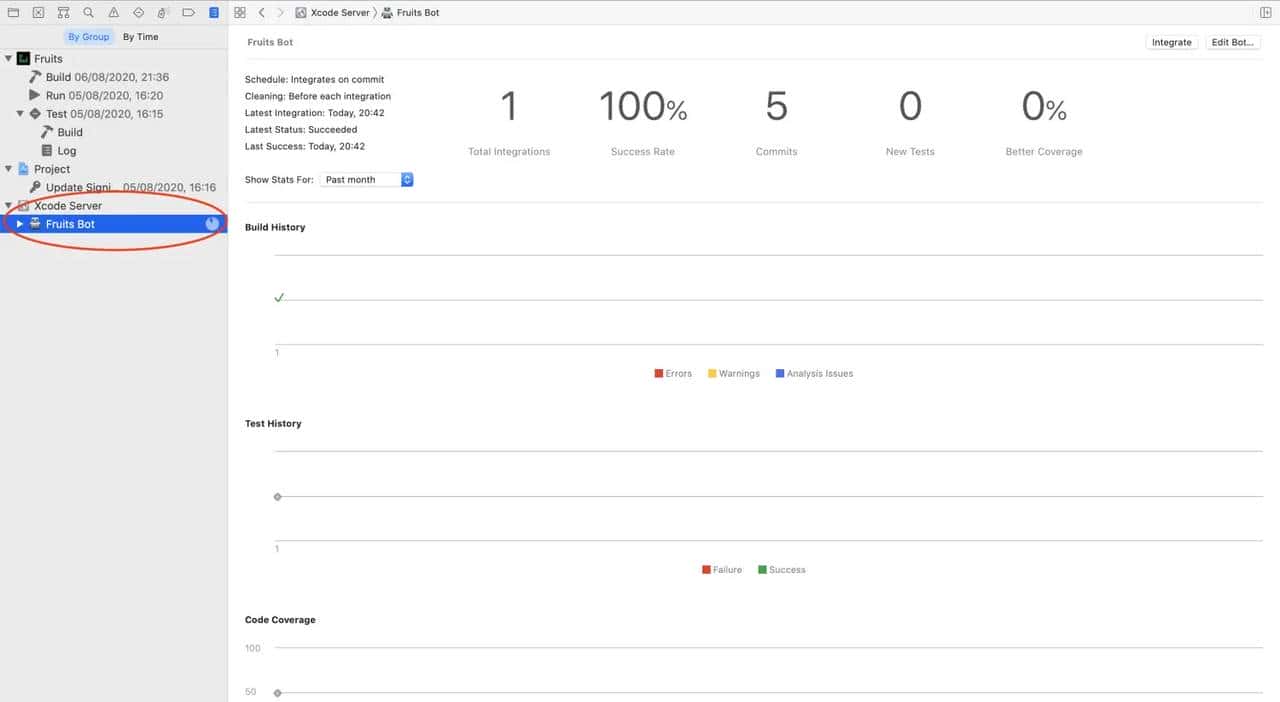This screenshot has height=702, width=1280.
Task: Open the Breakpoint navigator icon
Action: [188, 13]
